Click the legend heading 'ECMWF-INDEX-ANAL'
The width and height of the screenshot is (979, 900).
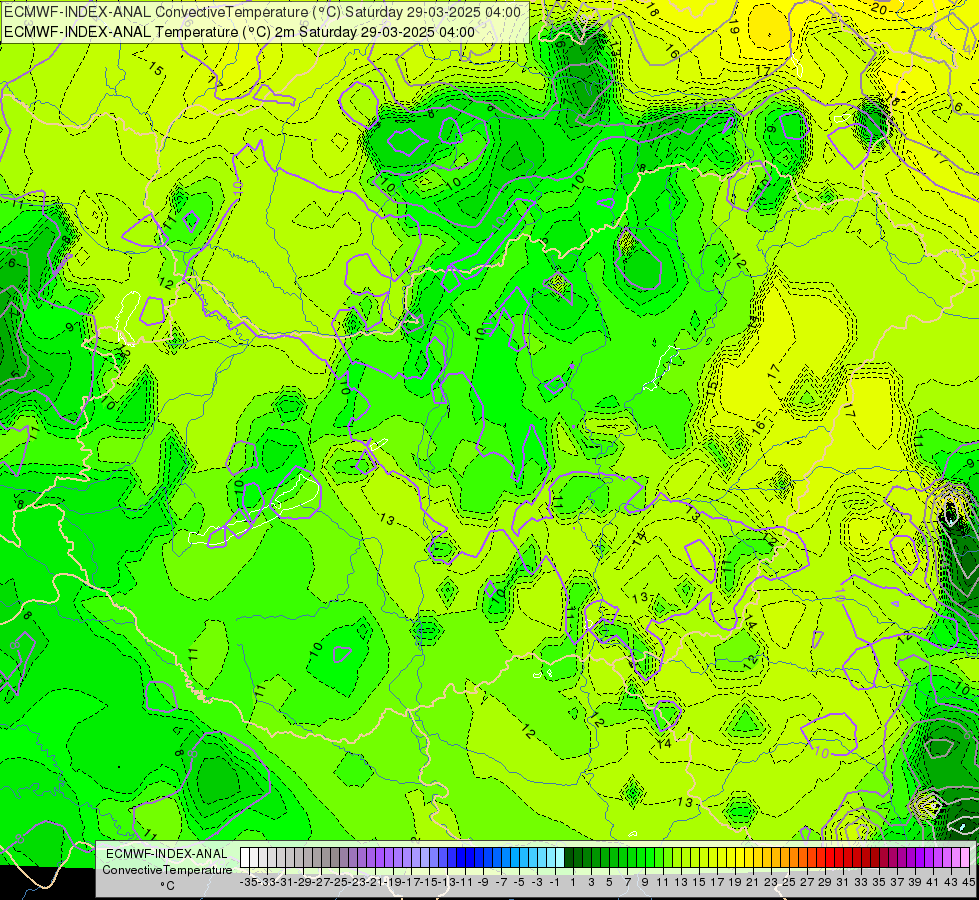coord(167,854)
